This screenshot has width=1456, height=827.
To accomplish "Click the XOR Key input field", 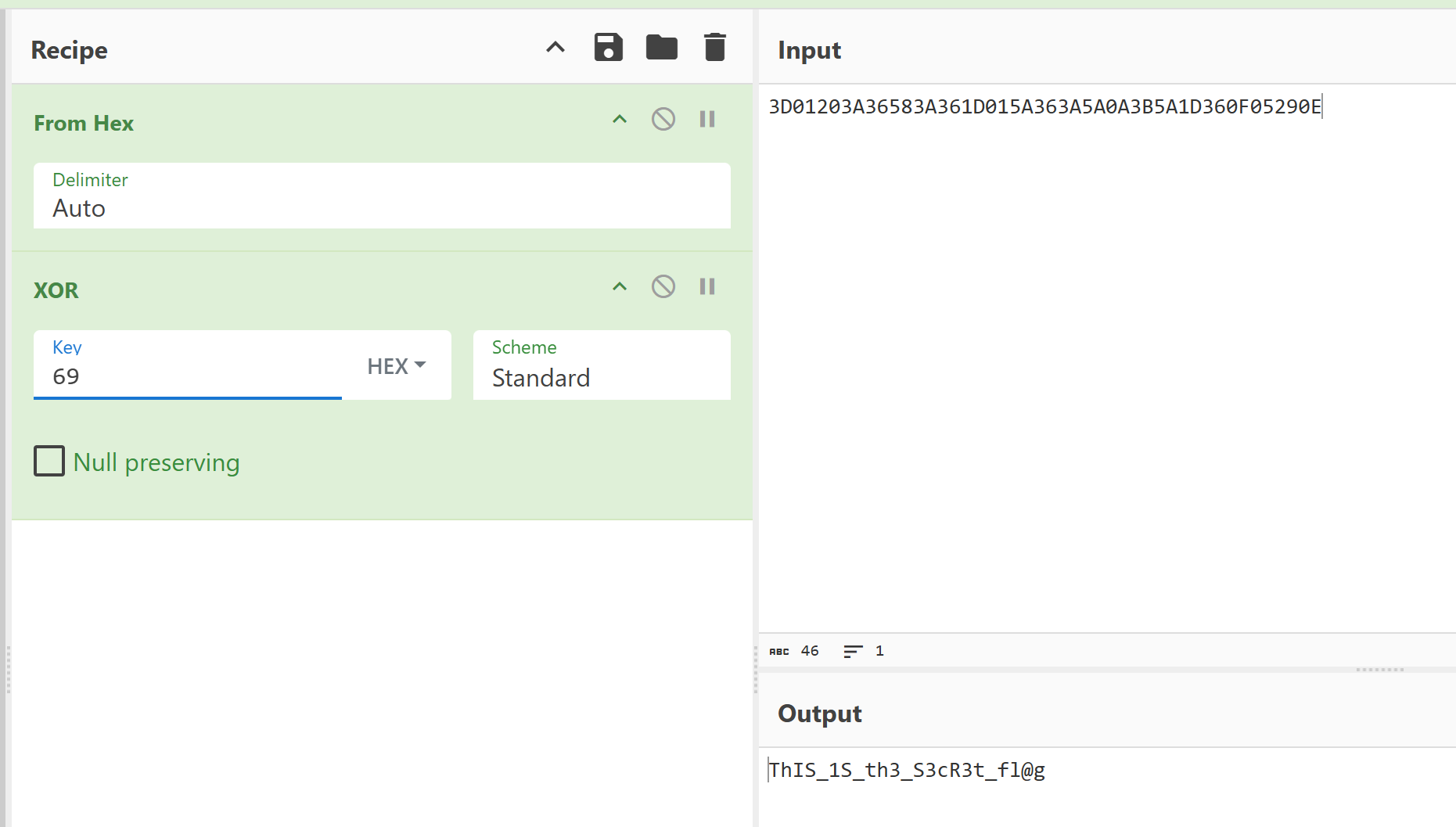I will [x=188, y=376].
